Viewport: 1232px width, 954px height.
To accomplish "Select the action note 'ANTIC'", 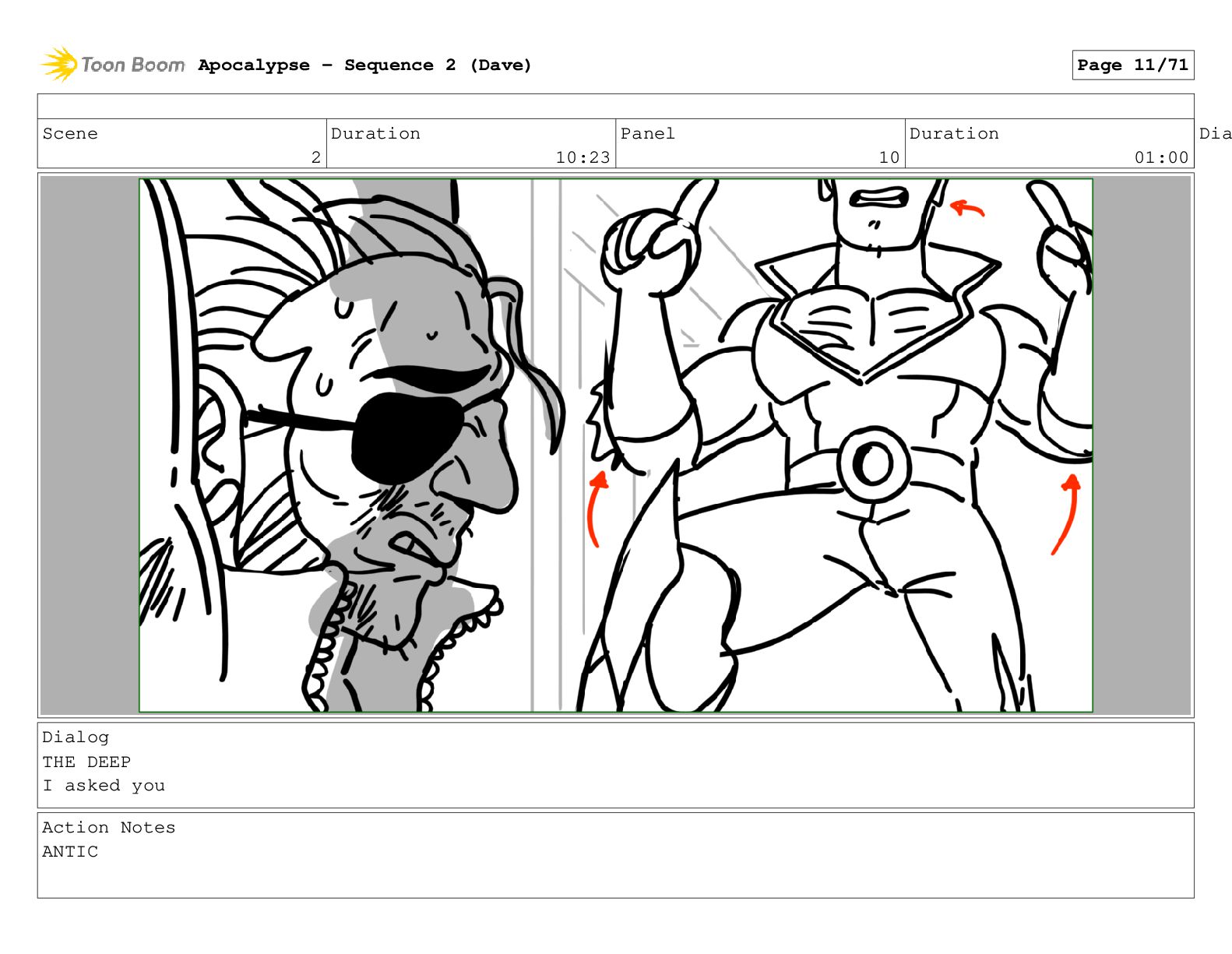I will tap(70, 851).
